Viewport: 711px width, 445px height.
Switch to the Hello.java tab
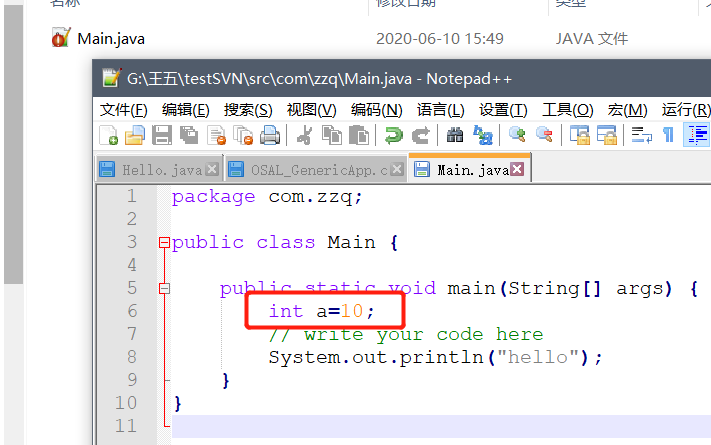(159, 170)
